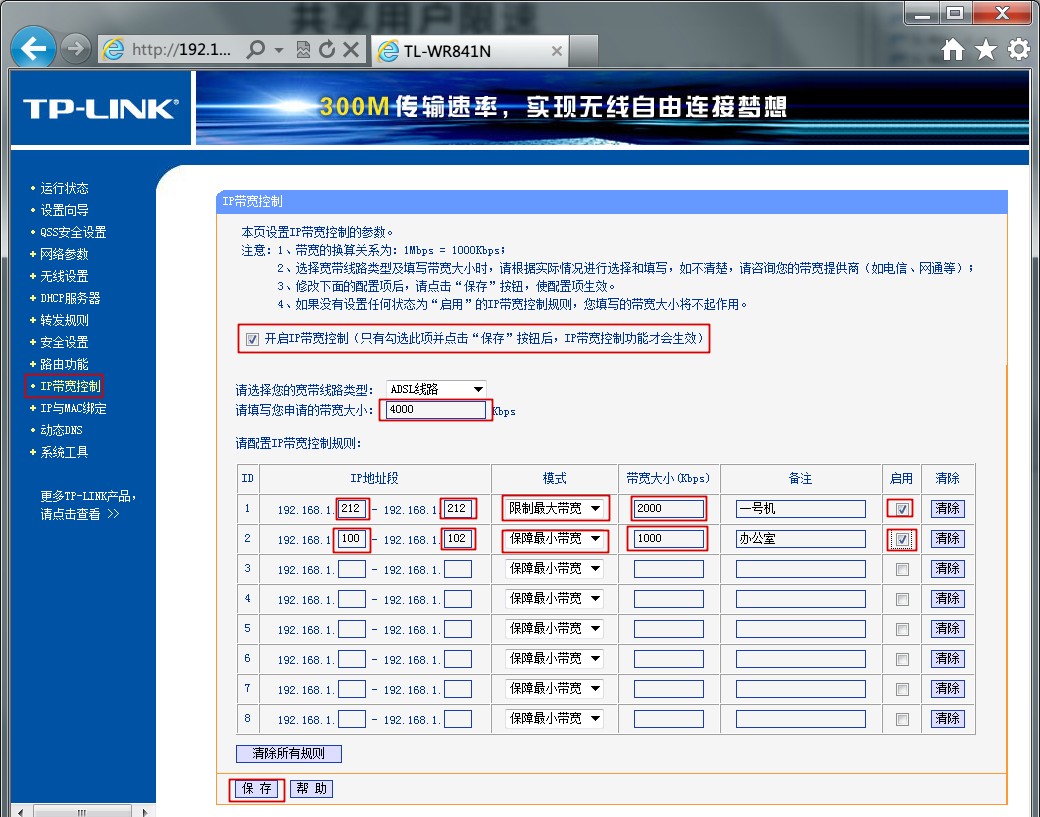This screenshot has height=817, width=1040.
Task: Click sidebar horizontal scrollbar left arrow
Action: [x=20, y=812]
